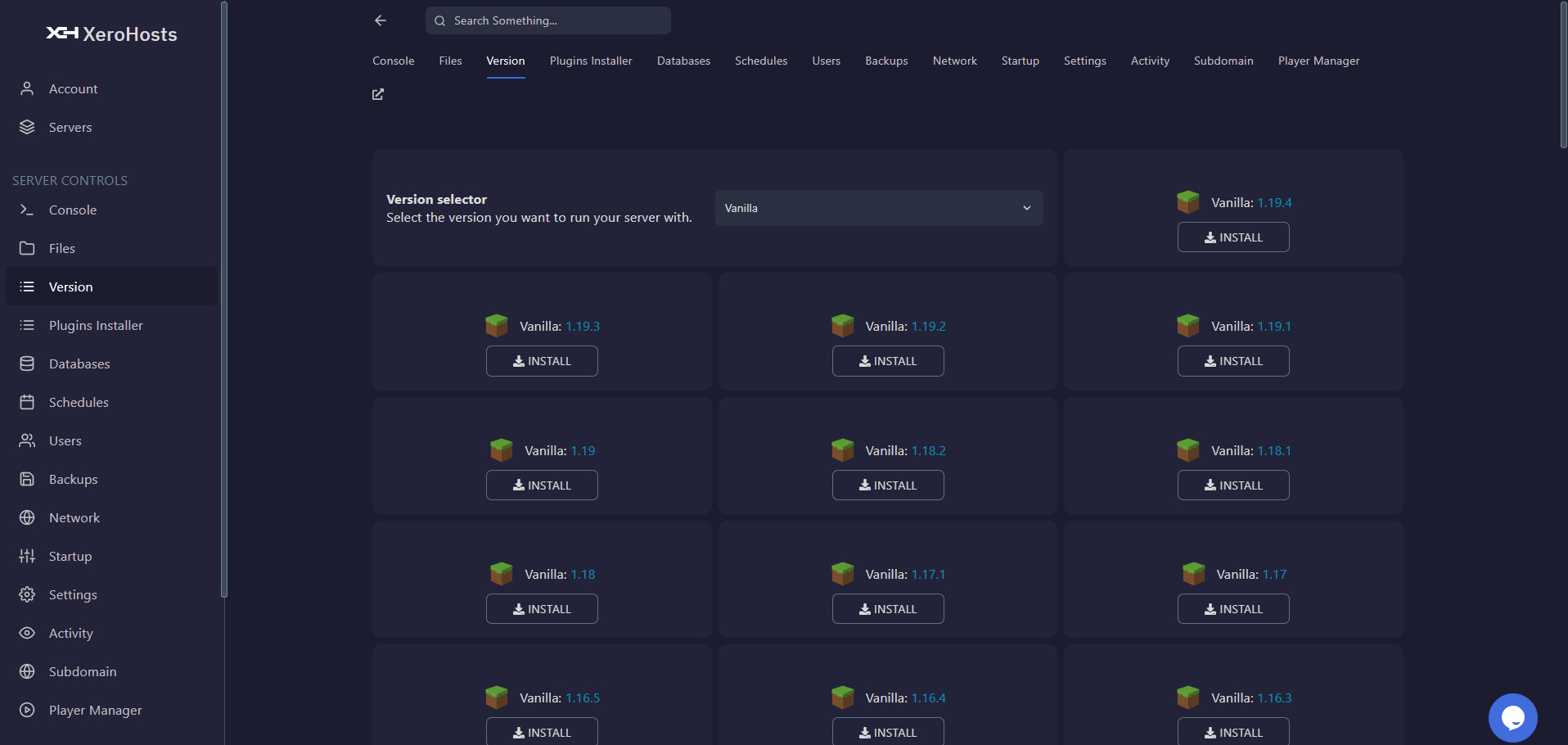The width and height of the screenshot is (1568, 745).
Task: Open the Files section from the sidebar
Action: click(x=28, y=248)
